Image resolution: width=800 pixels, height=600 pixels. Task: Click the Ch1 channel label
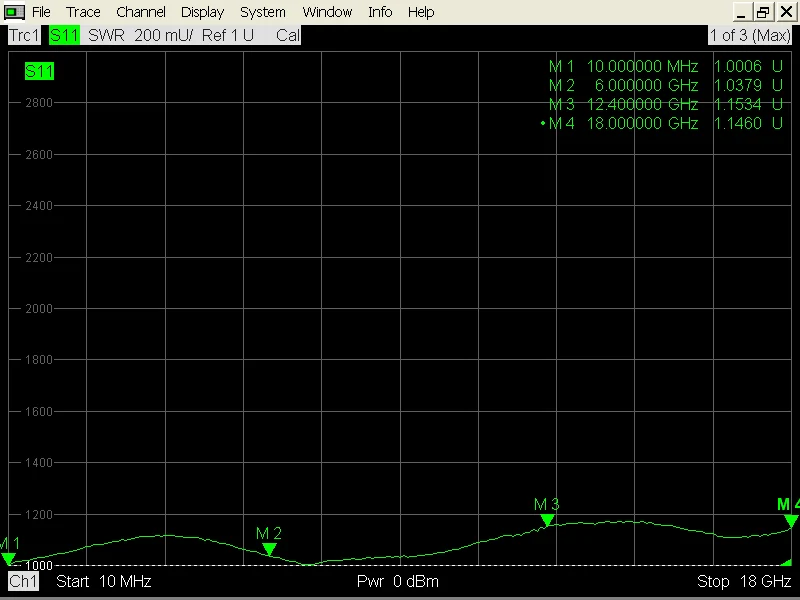[x=23, y=581]
